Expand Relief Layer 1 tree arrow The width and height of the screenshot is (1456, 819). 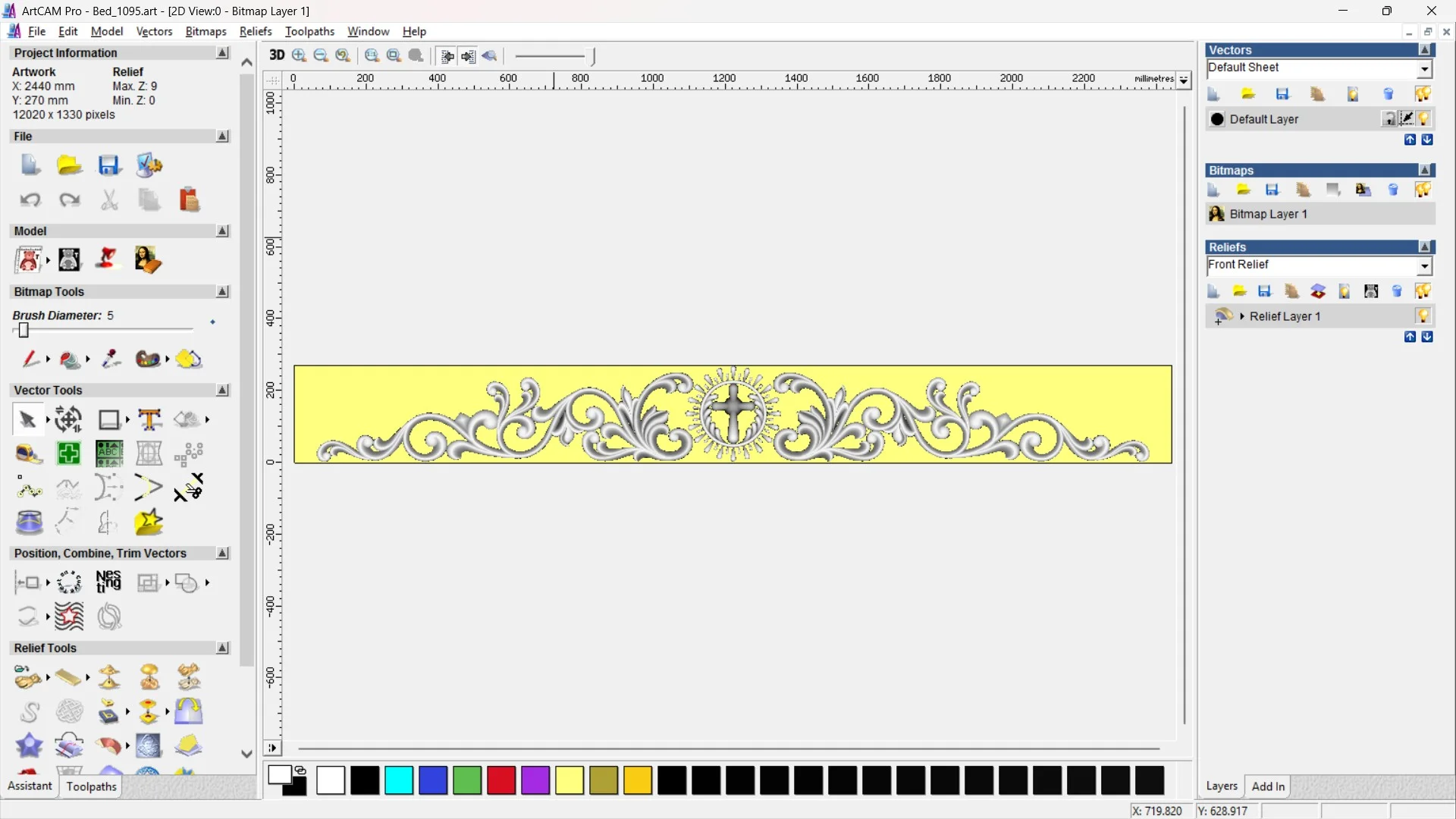pos(1242,316)
